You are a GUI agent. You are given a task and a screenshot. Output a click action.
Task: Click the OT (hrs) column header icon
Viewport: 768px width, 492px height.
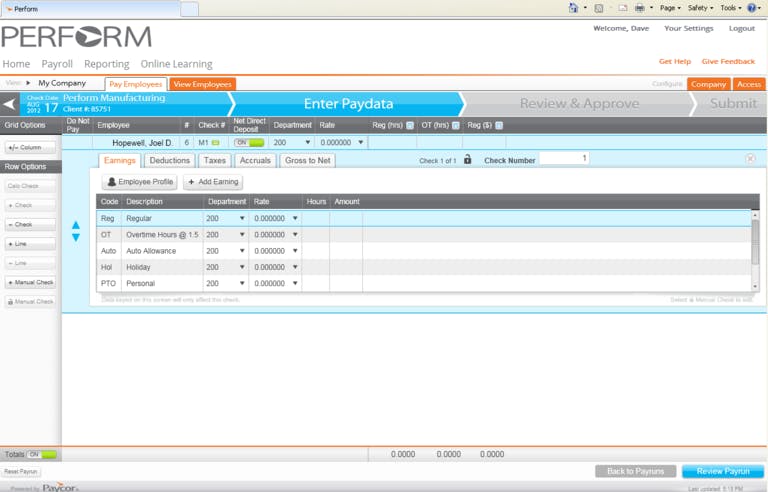456,125
